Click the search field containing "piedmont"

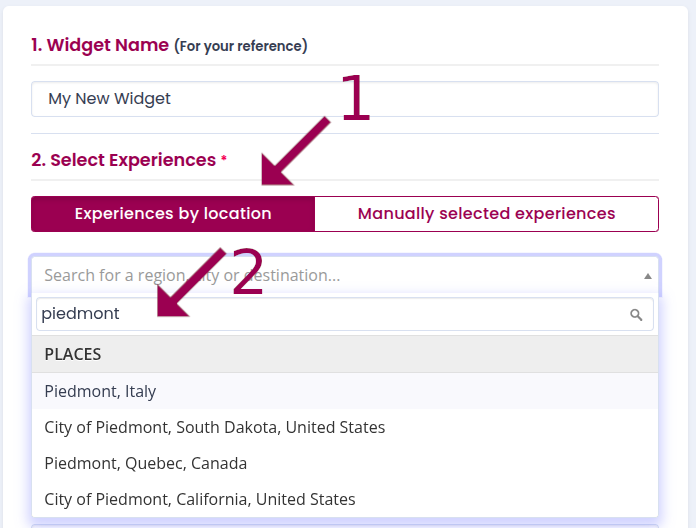click(330, 314)
